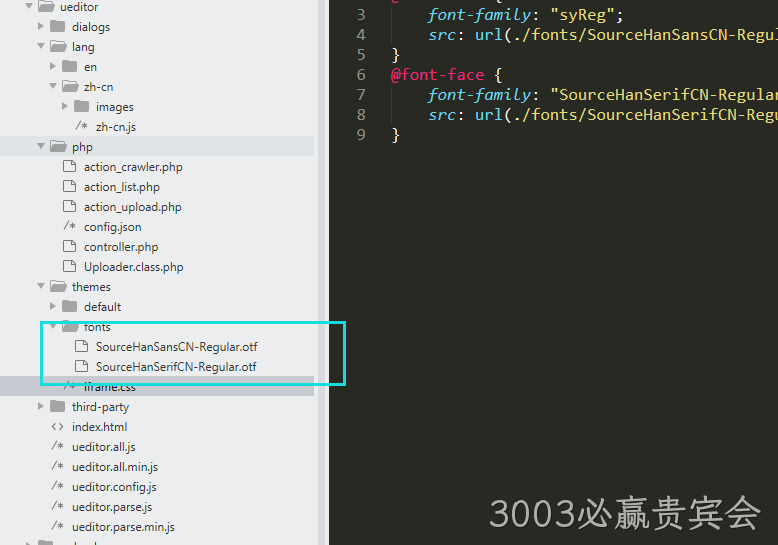The width and height of the screenshot is (778, 545).
Task: Open action_list.php file
Action: pos(122,187)
